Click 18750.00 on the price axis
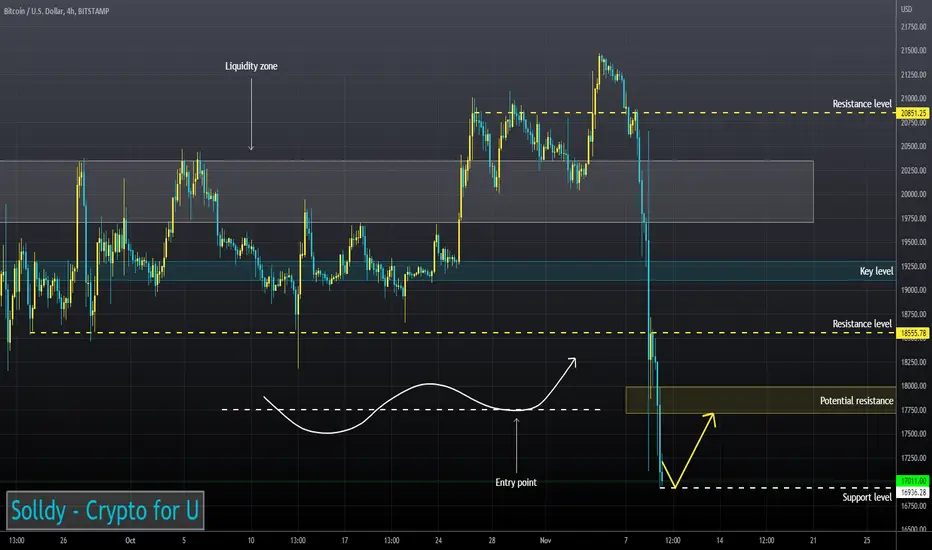The width and height of the screenshot is (932, 550). click(x=914, y=314)
